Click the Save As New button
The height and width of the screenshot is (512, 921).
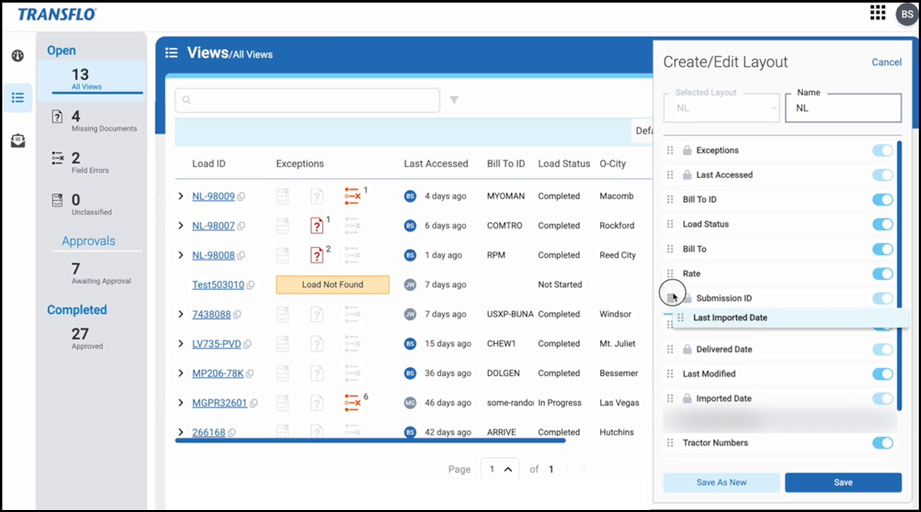click(721, 483)
